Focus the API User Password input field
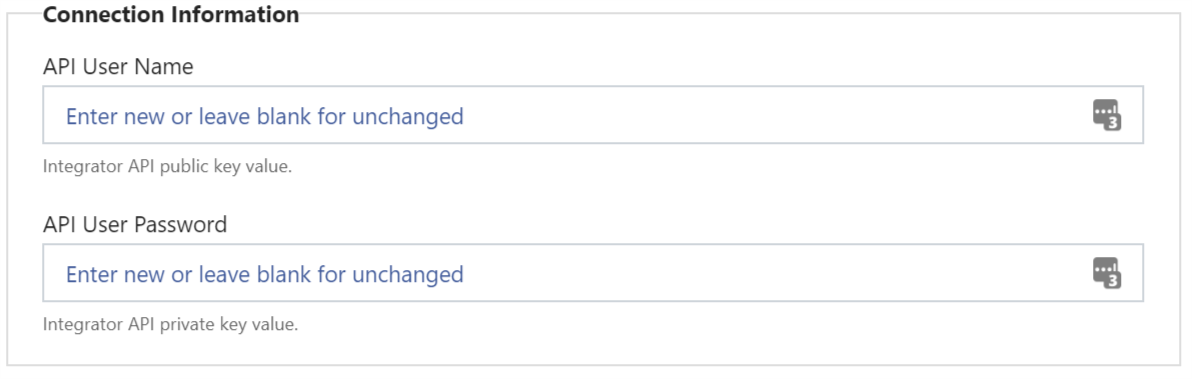Image resolution: width=1192 pixels, height=379 pixels. point(593,273)
